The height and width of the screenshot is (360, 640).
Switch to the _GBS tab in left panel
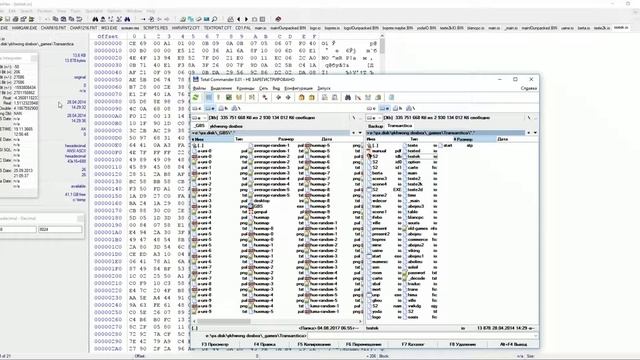(x=199, y=126)
